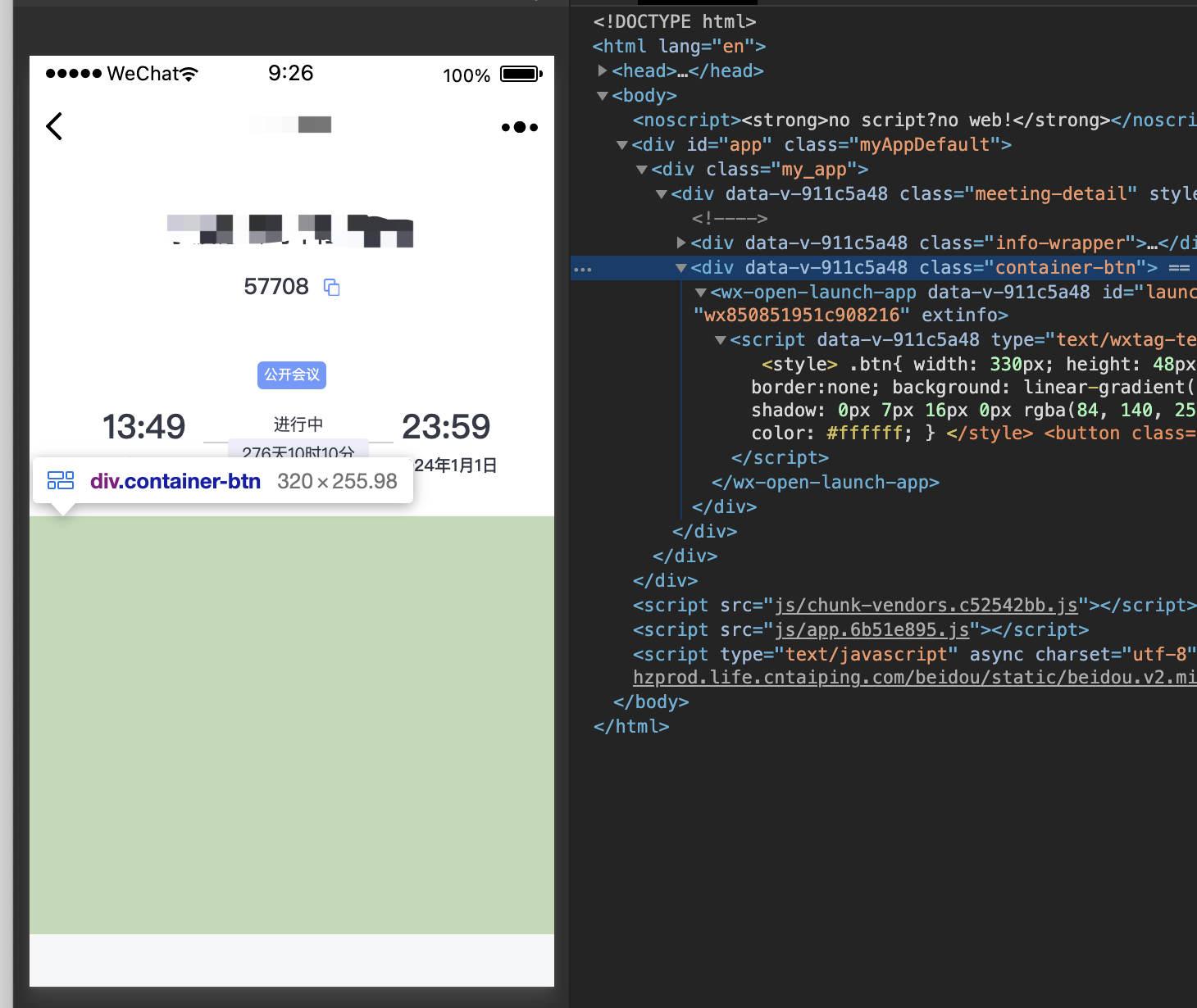Click the 9:26 clock in status bar
Viewport: 1197px width, 1008px height.
pos(291,73)
